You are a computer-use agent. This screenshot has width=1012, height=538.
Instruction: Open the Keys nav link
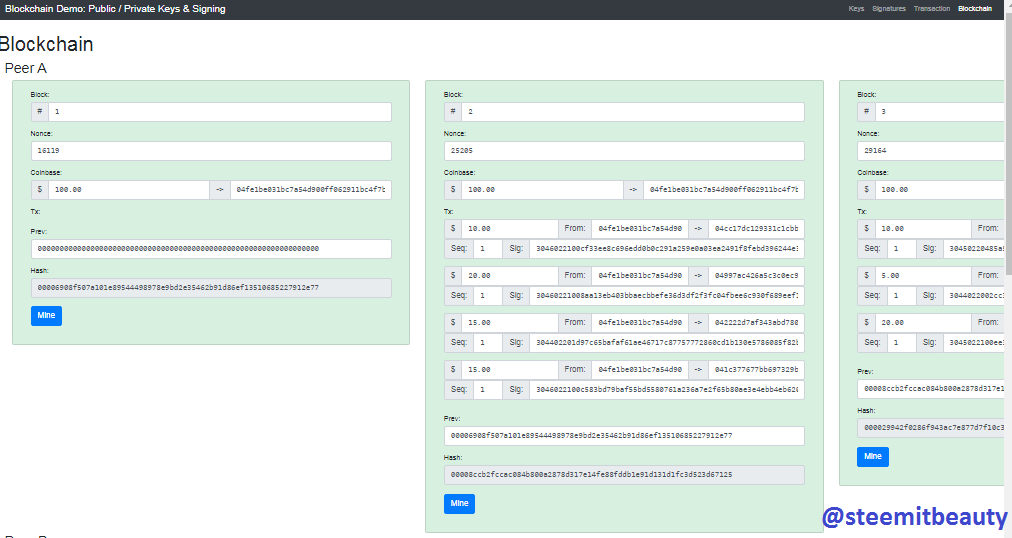point(856,8)
